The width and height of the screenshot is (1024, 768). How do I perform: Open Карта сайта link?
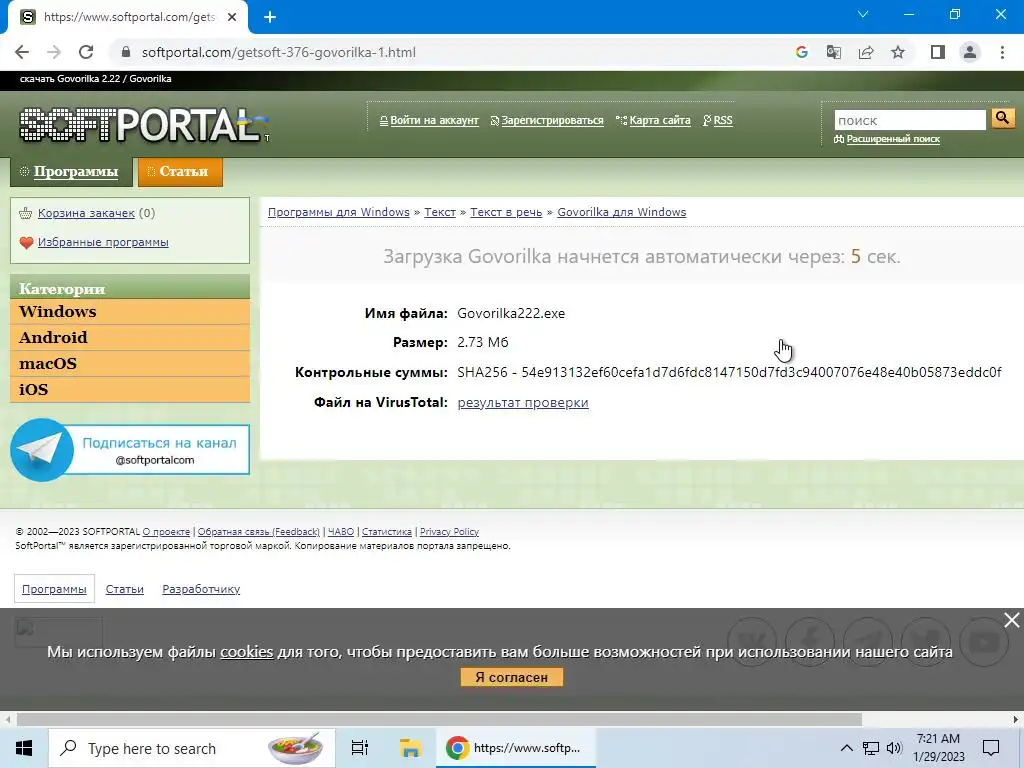660,120
